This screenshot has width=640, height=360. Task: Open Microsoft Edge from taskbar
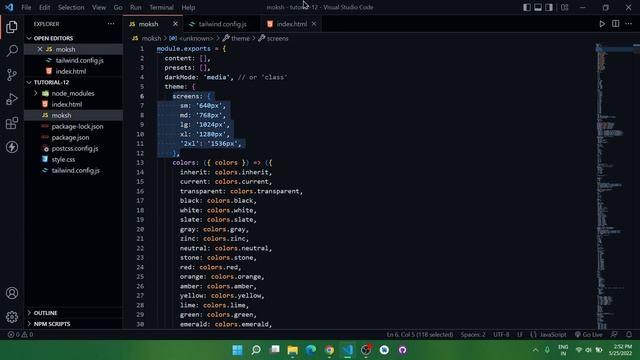pos(311,350)
